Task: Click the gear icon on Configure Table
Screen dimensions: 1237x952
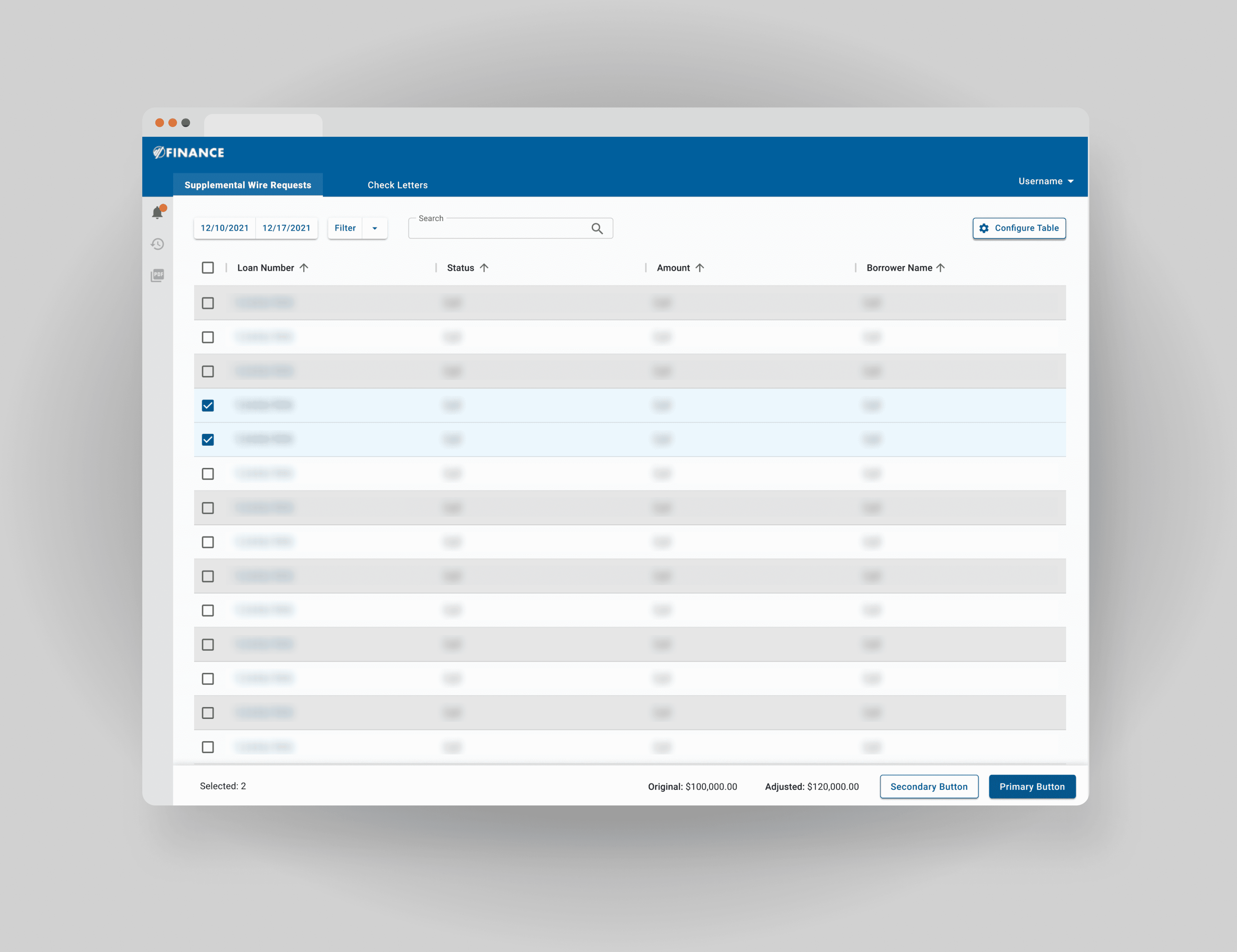Action: click(984, 228)
